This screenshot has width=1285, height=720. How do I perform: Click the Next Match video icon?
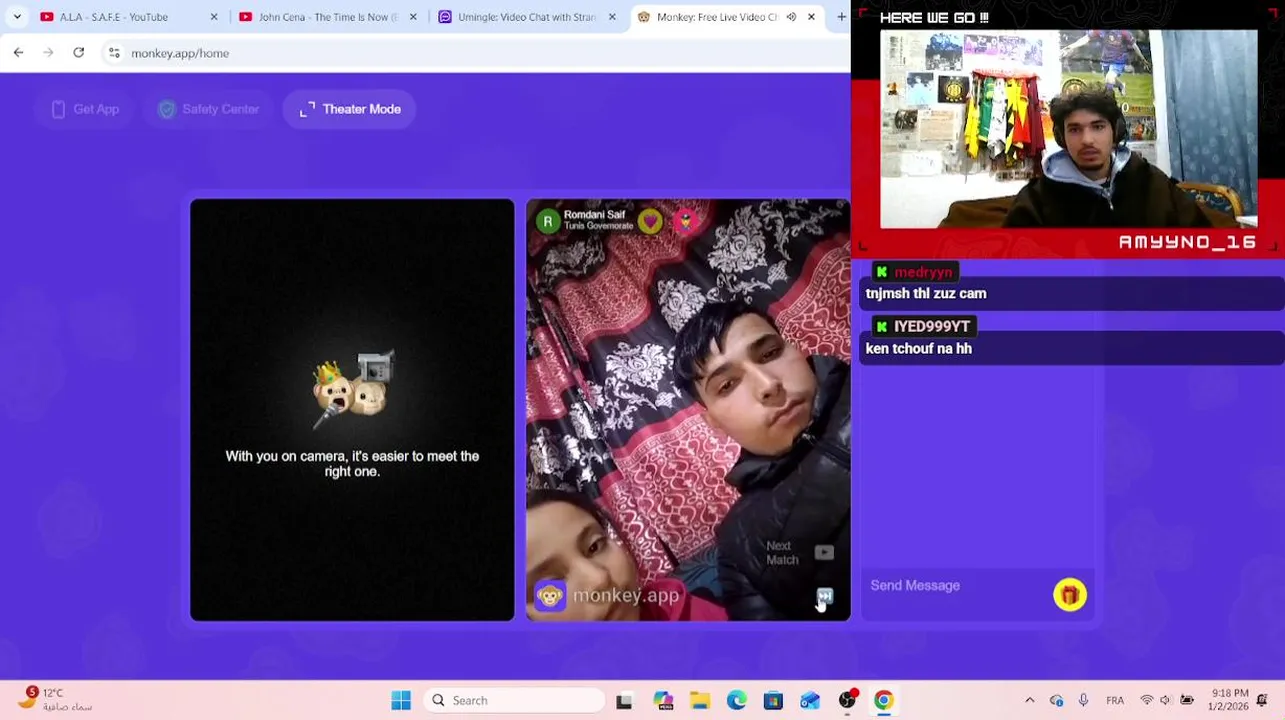pyautogui.click(x=824, y=552)
